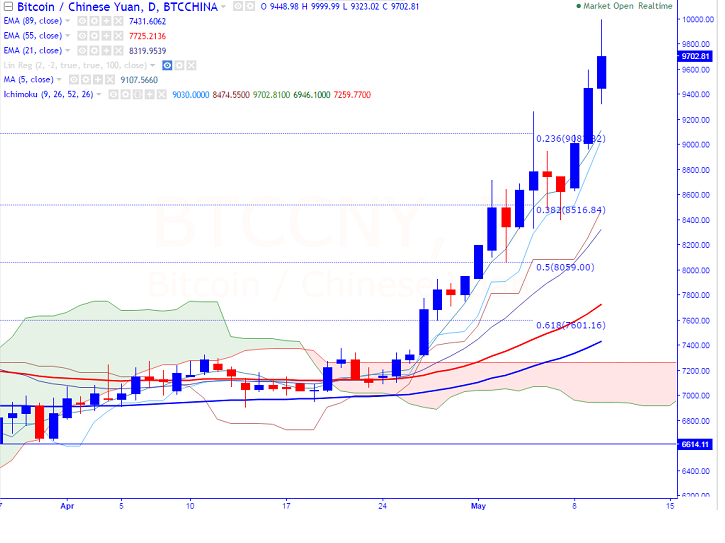Click the Realtime status label
The width and height of the screenshot is (725, 543).
656,6
